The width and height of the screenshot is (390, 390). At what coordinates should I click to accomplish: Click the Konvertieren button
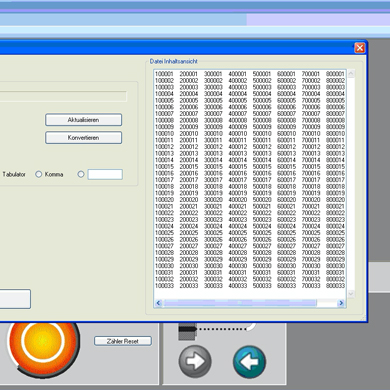83,138
